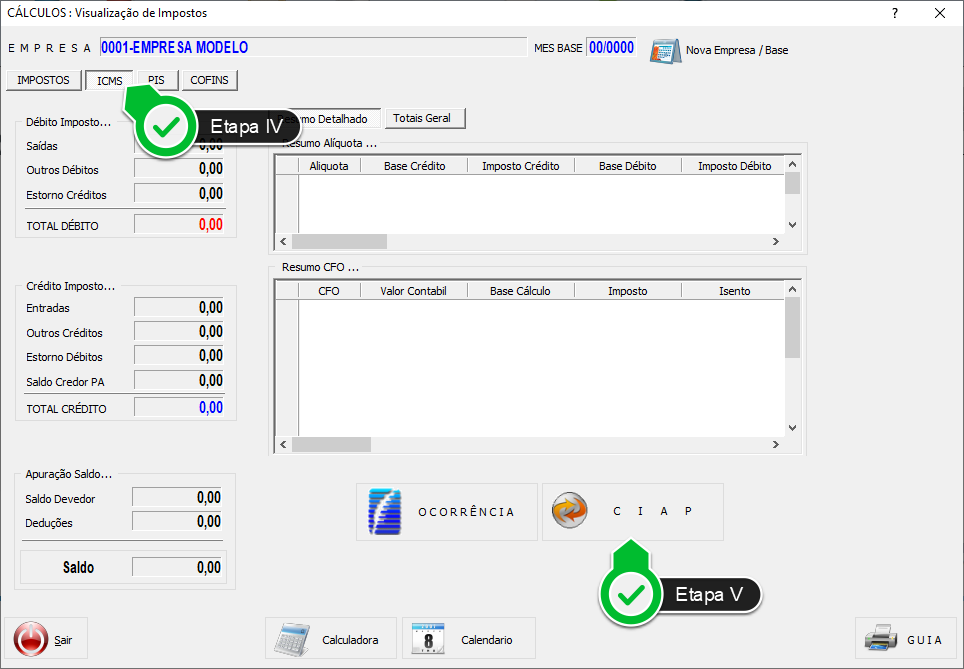Click the MES BASE input field

pyautogui.click(x=610, y=48)
